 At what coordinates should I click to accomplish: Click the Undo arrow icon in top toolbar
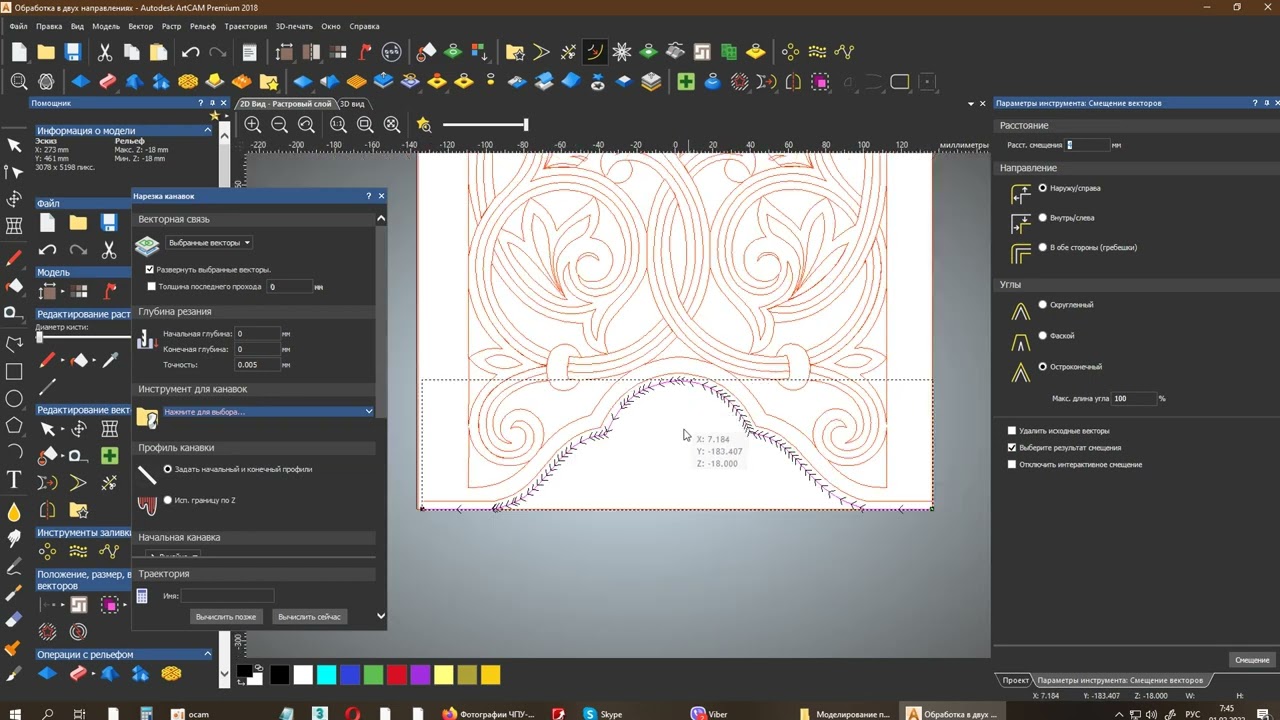[191, 52]
